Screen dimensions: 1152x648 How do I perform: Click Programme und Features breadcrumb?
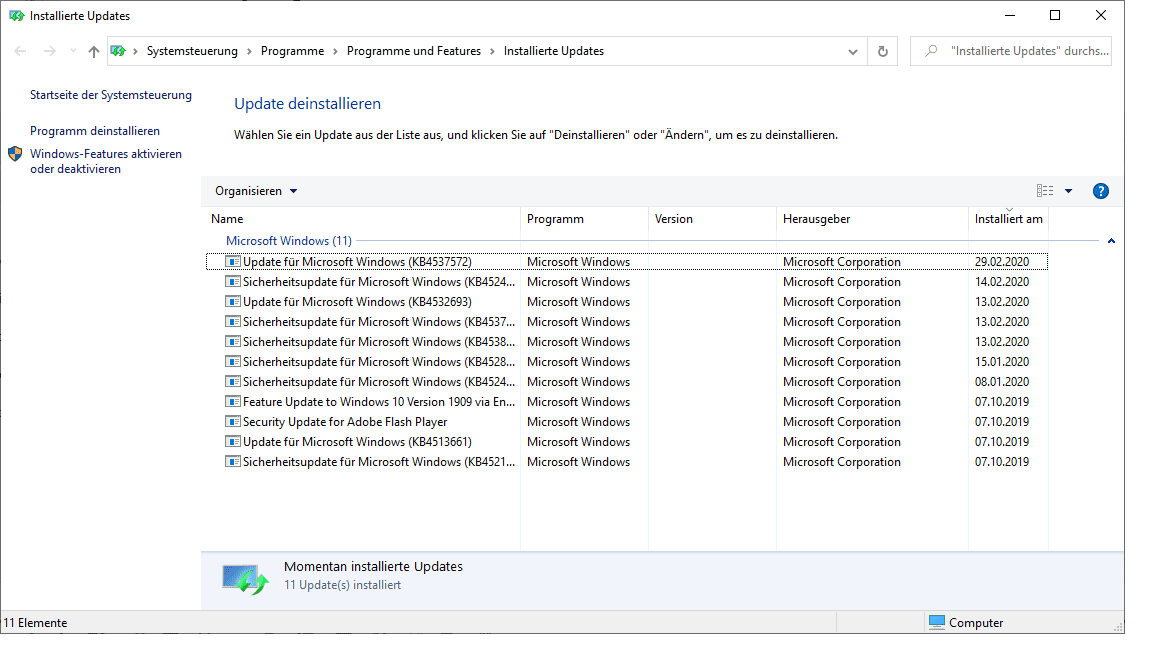(x=414, y=51)
